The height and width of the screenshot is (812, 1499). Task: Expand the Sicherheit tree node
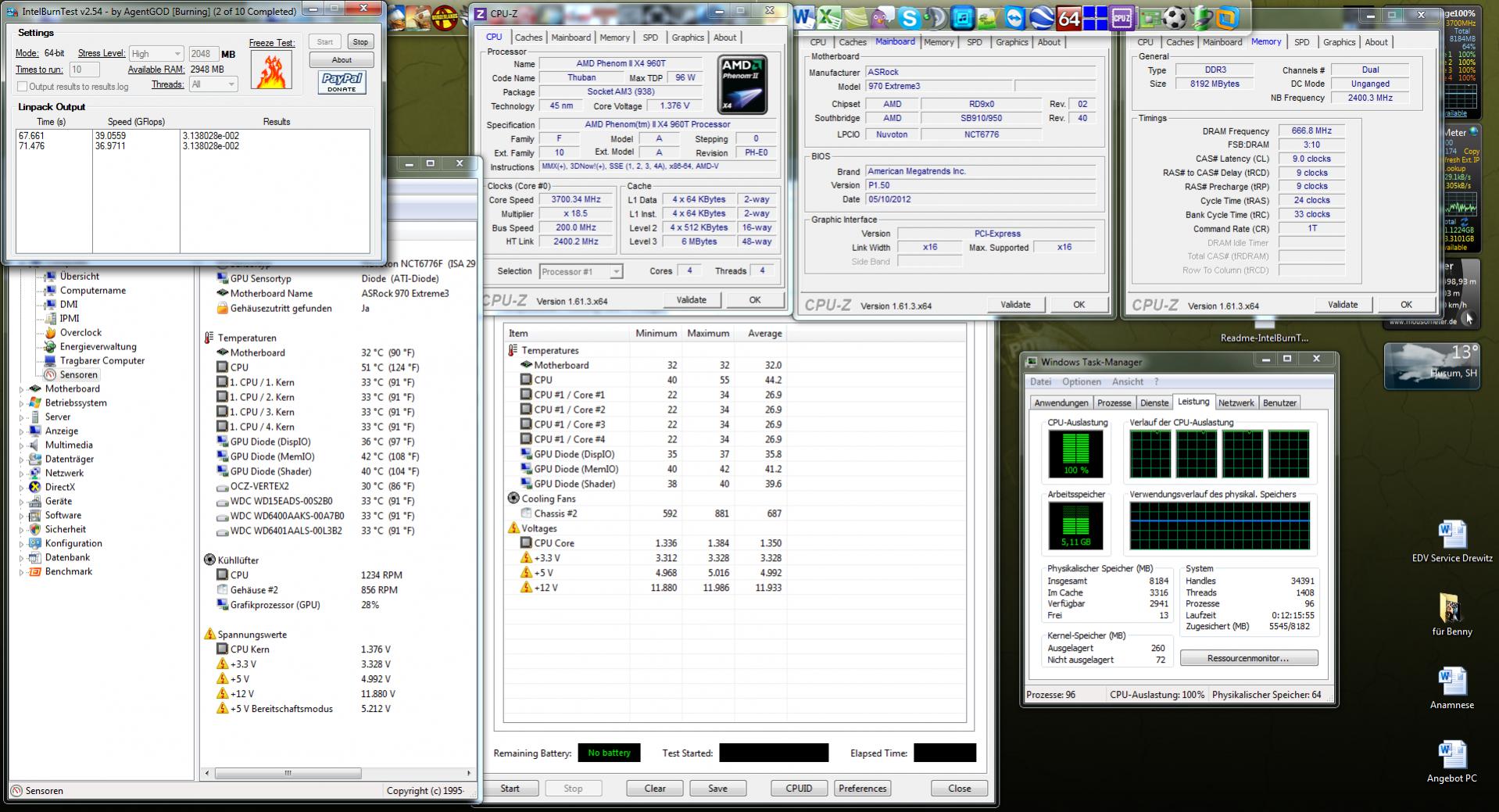[21, 530]
